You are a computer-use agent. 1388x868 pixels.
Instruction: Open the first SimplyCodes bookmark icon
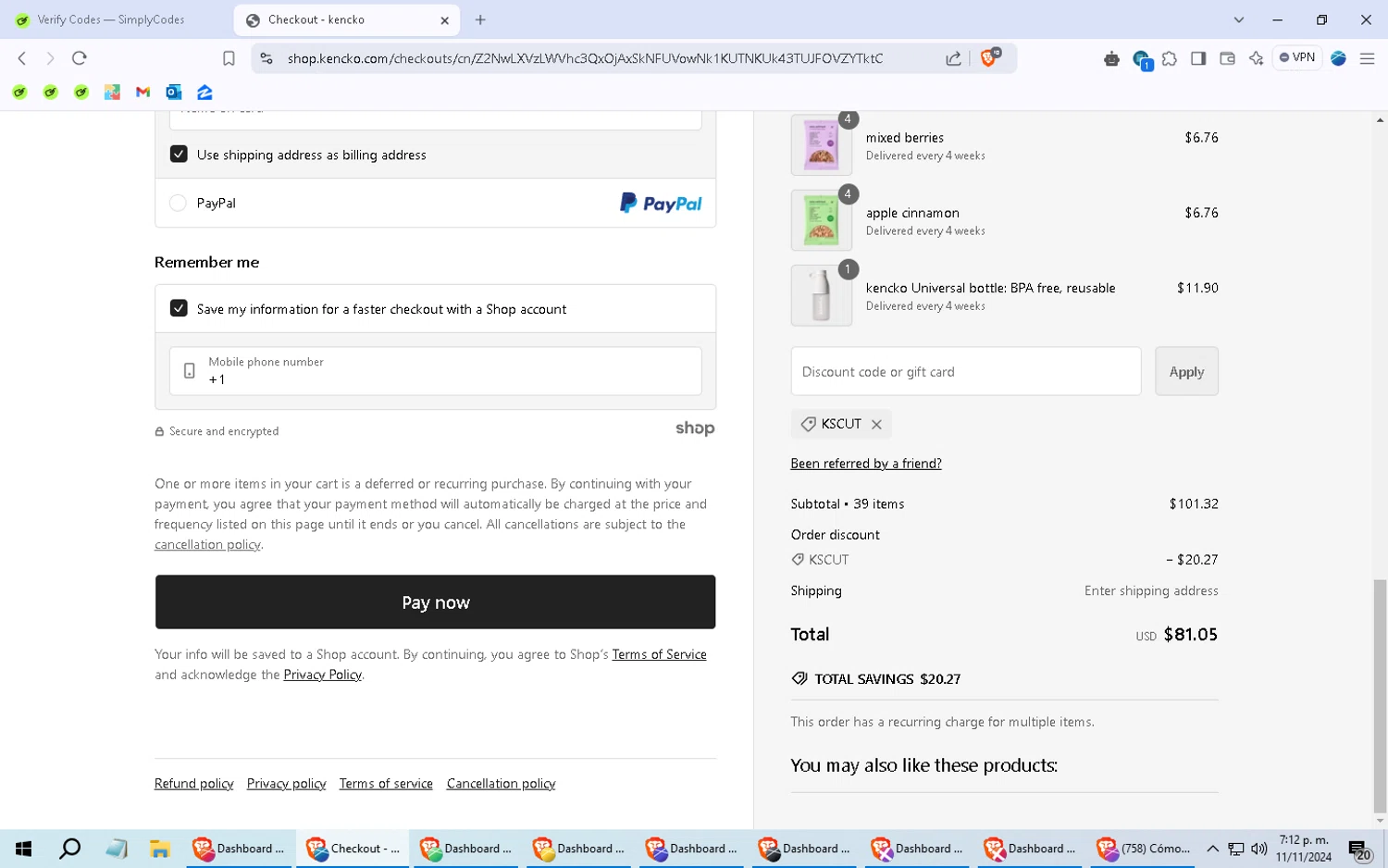click(x=19, y=92)
